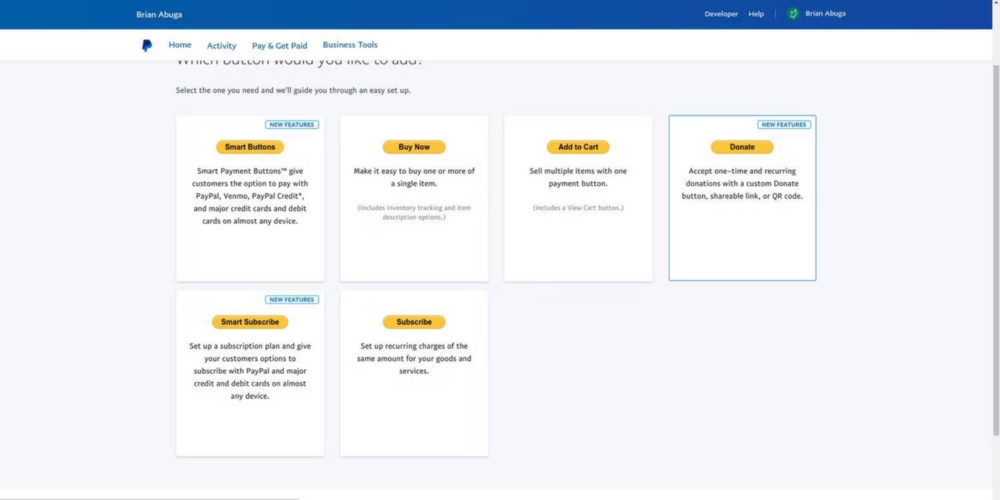Open the Developer link
Screen dimensions: 1000x500
point(721,14)
